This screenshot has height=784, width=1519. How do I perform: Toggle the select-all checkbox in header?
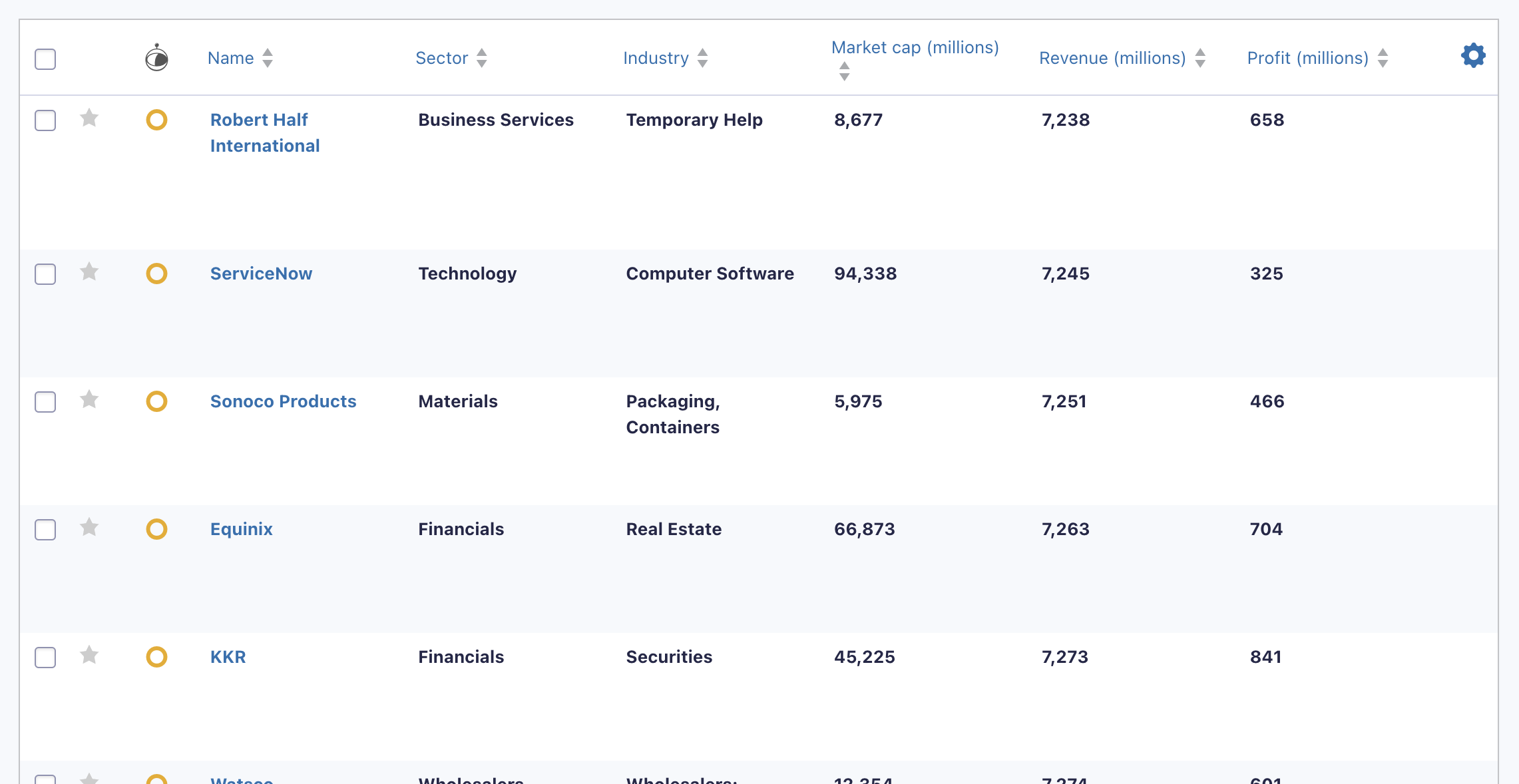(45, 59)
